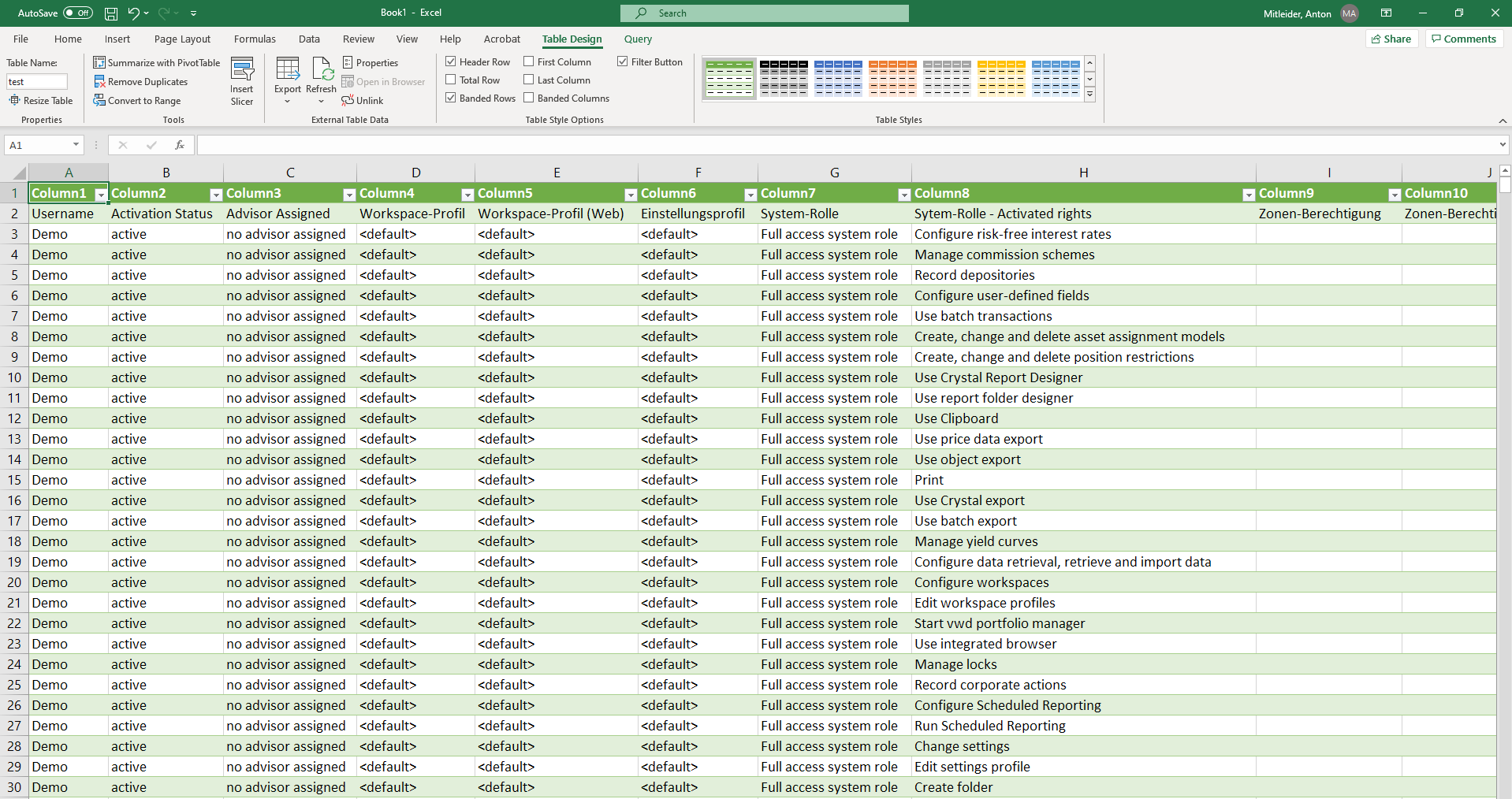Switch to the Formulas tab
The image size is (1512, 799).
(255, 39)
